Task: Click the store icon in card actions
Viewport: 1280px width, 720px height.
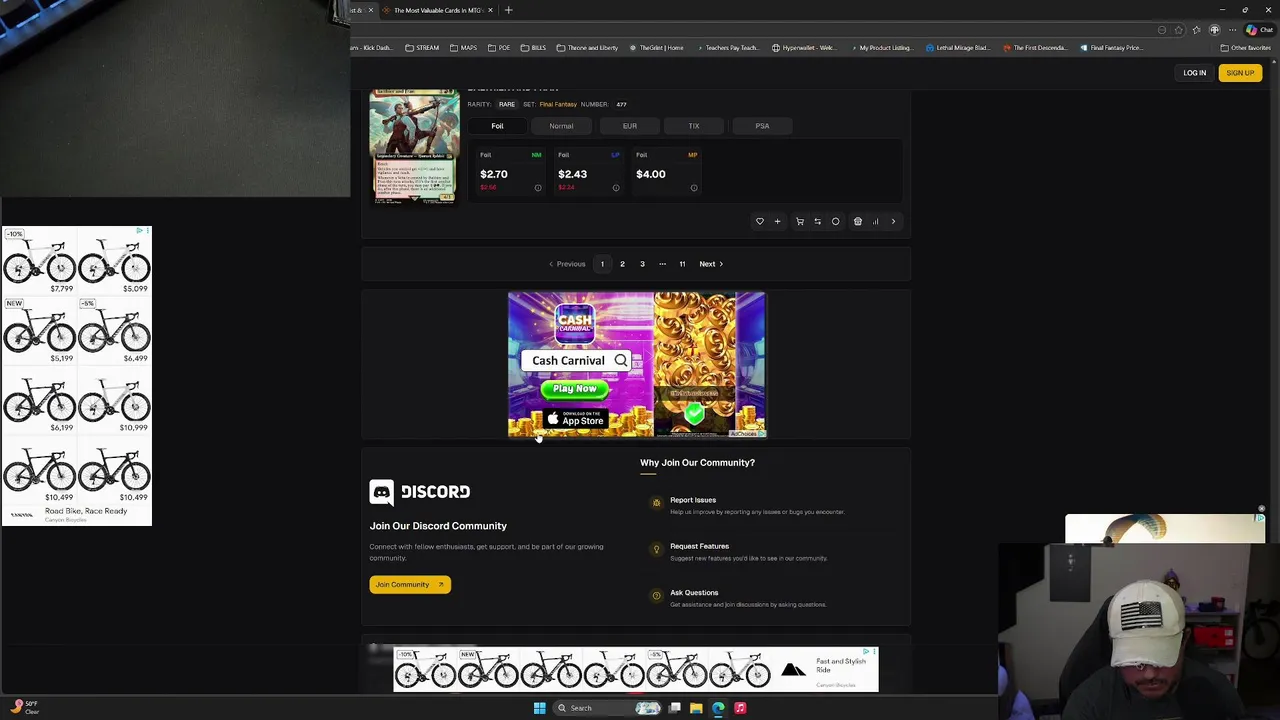Action: pos(857,222)
